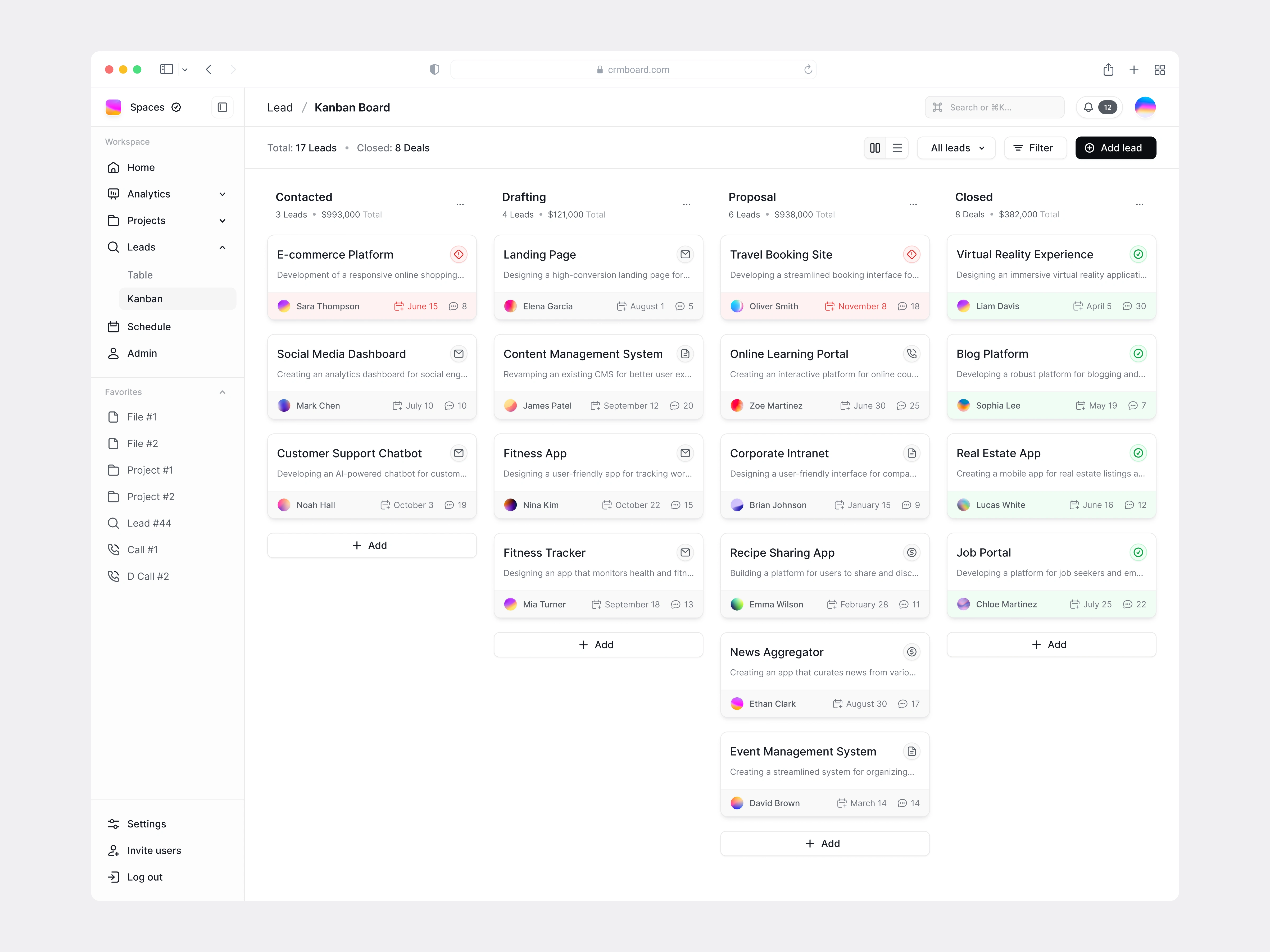Screen dimensions: 1270x952
Task: Click the browser share icon
Action: (1108, 70)
